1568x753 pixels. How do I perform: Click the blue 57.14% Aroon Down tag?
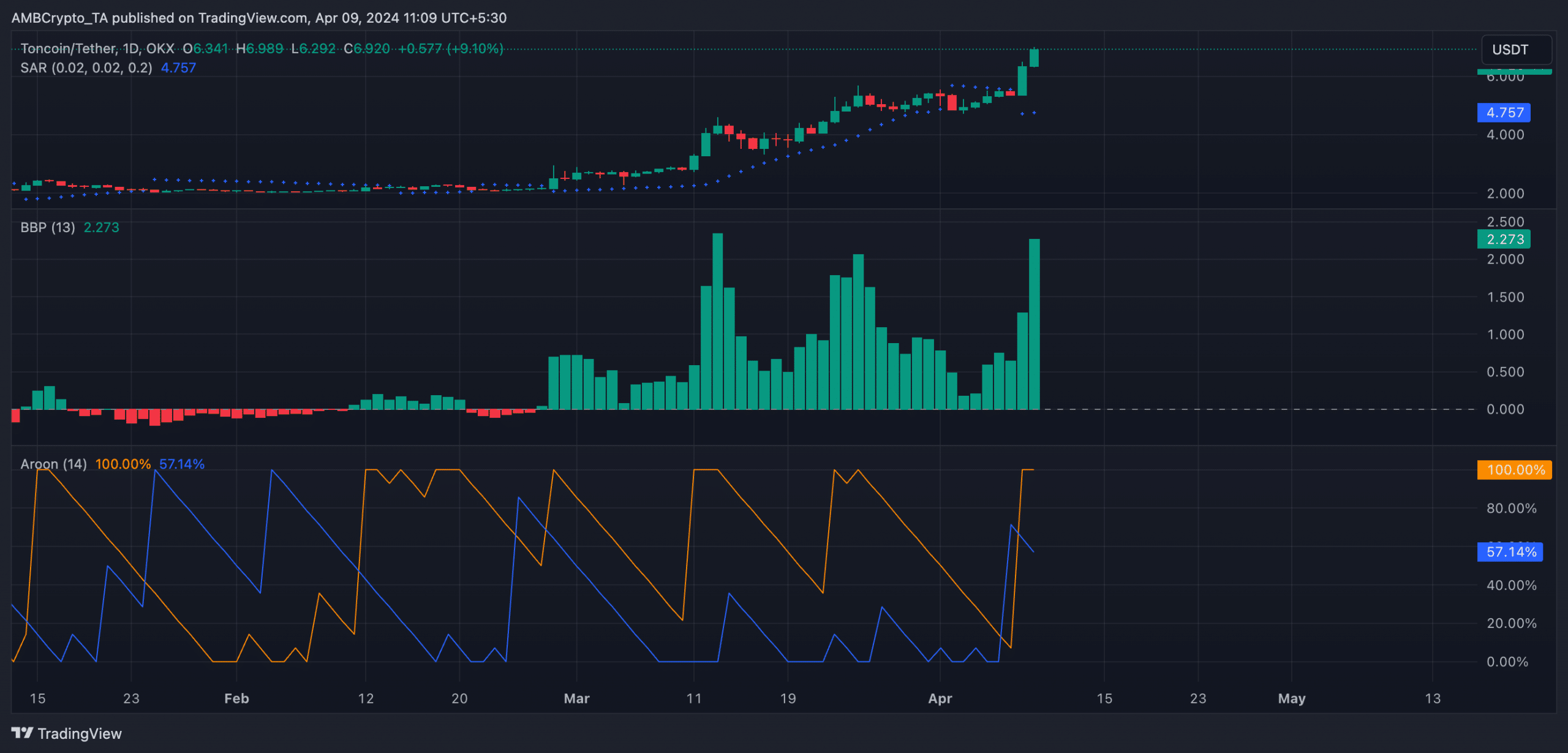pos(1510,551)
